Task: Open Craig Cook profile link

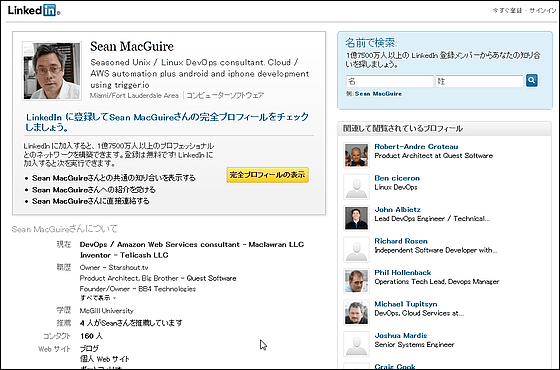Action: point(395,366)
